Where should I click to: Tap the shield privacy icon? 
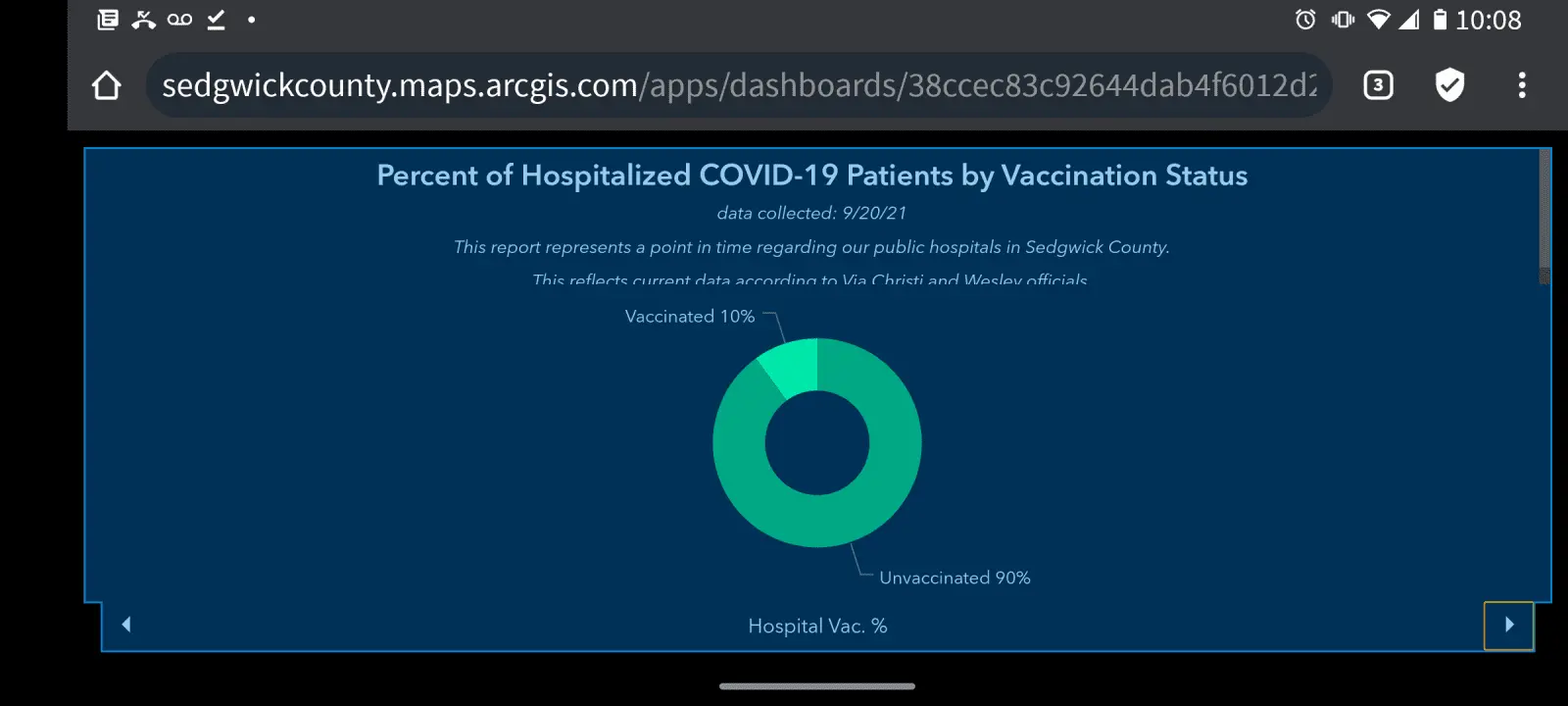1449,85
